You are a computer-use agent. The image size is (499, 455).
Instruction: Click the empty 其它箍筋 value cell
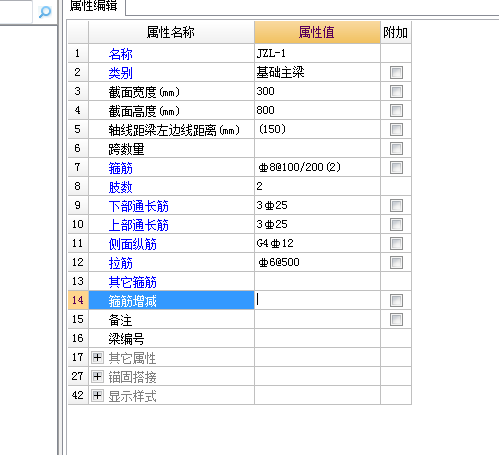[317, 281]
